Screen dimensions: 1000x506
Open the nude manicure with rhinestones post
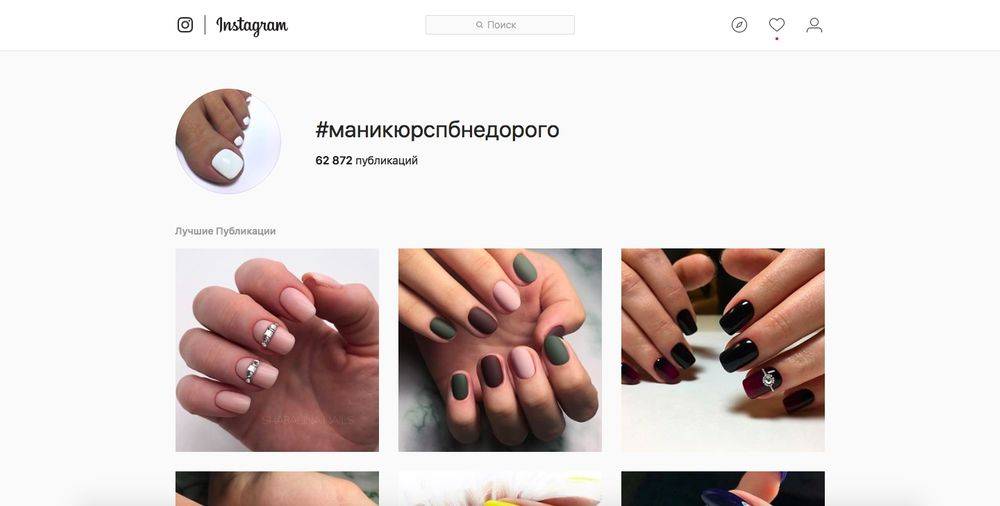pyautogui.click(x=277, y=350)
